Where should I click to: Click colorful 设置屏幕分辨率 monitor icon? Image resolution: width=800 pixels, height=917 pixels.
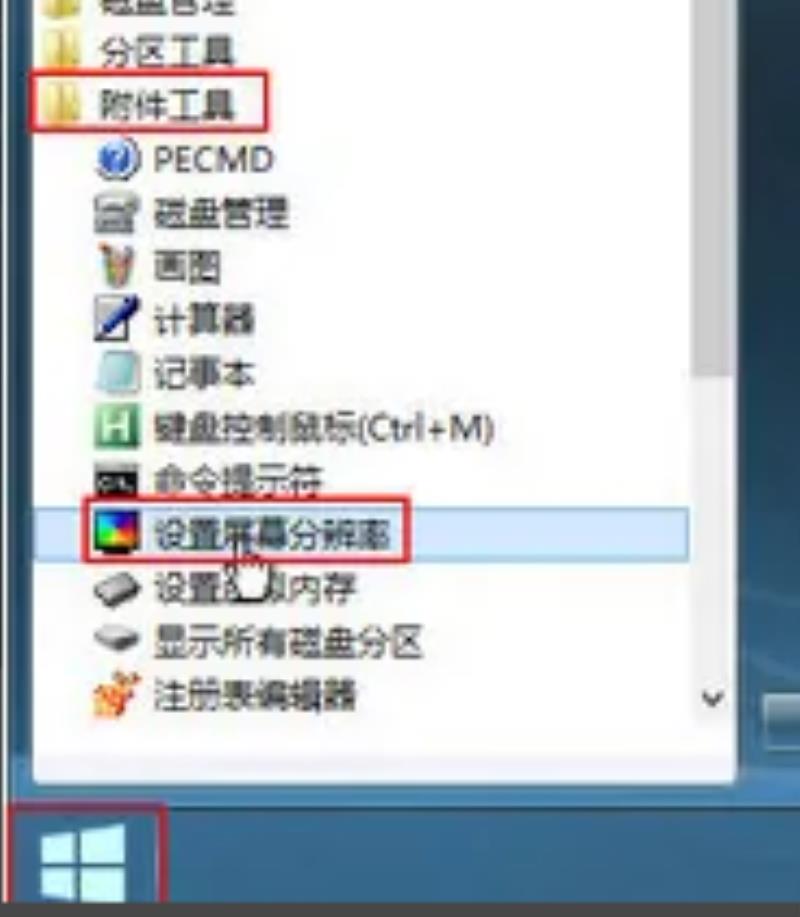pos(118,532)
